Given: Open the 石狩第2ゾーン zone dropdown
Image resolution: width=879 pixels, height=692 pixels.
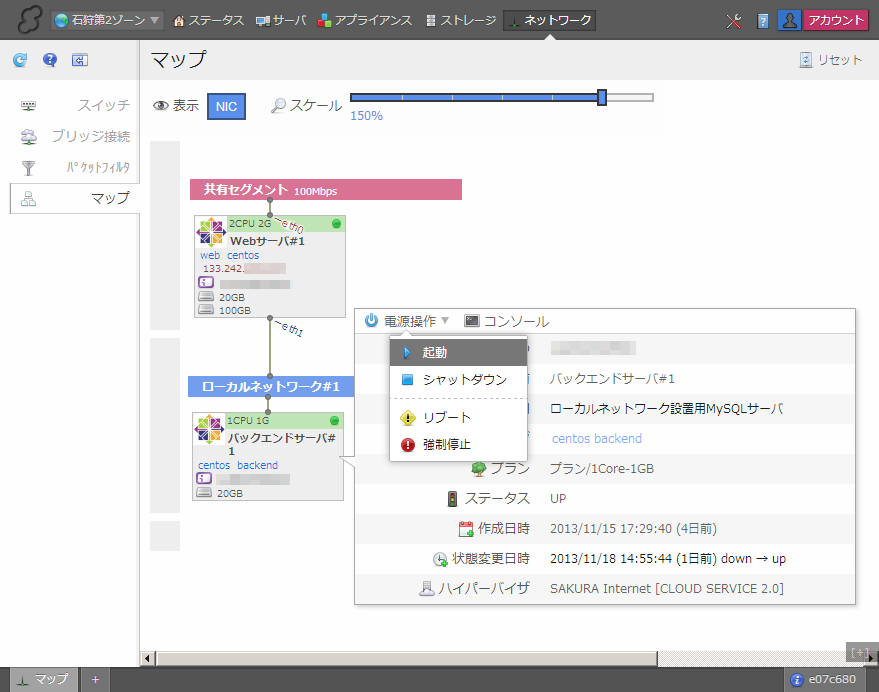Looking at the screenshot, I should click(x=107, y=20).
